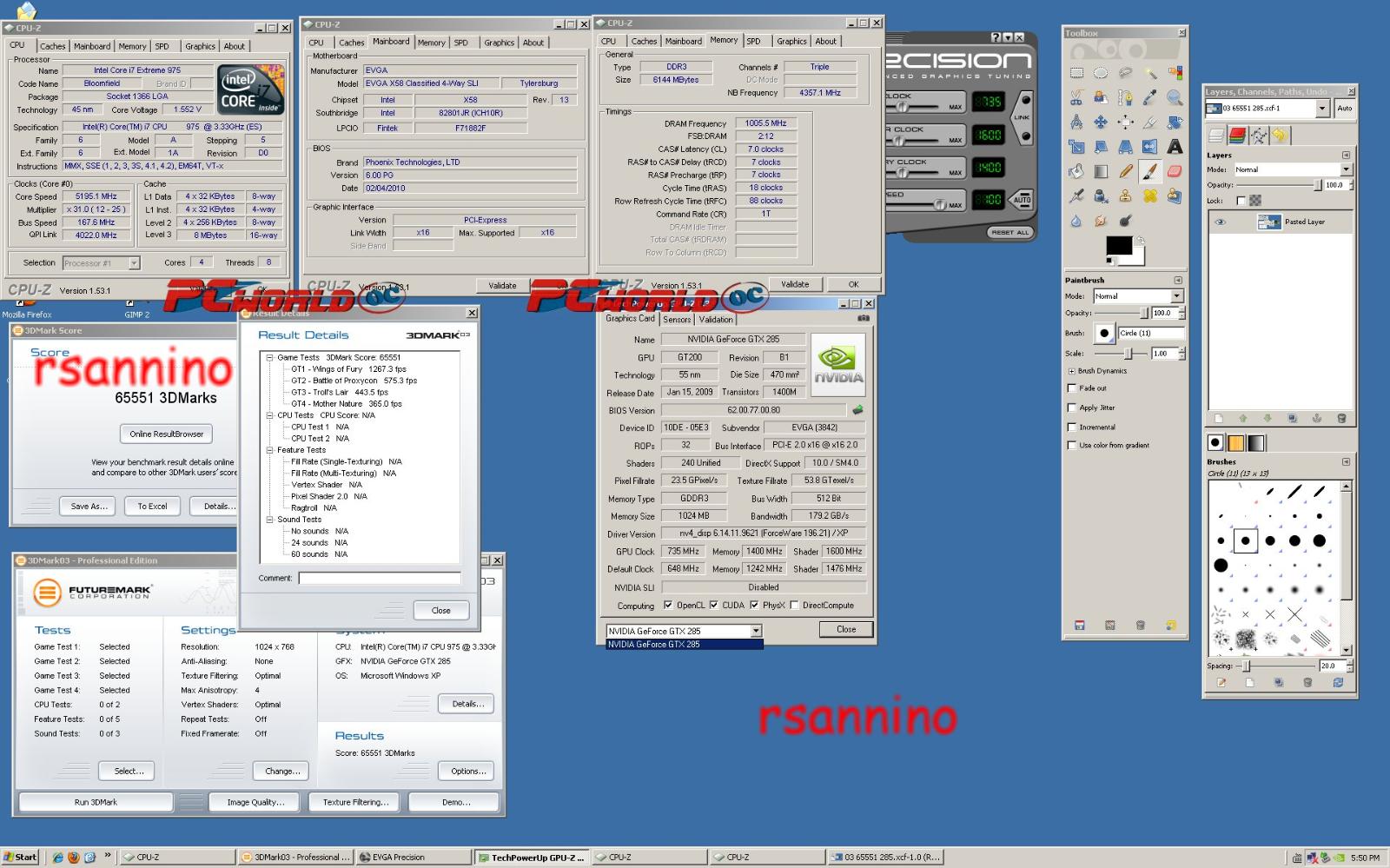The width and height of the screenshot is (1390, 868).
Task: Click the Run 3DMark button
Action: click(x=96, y=802)
